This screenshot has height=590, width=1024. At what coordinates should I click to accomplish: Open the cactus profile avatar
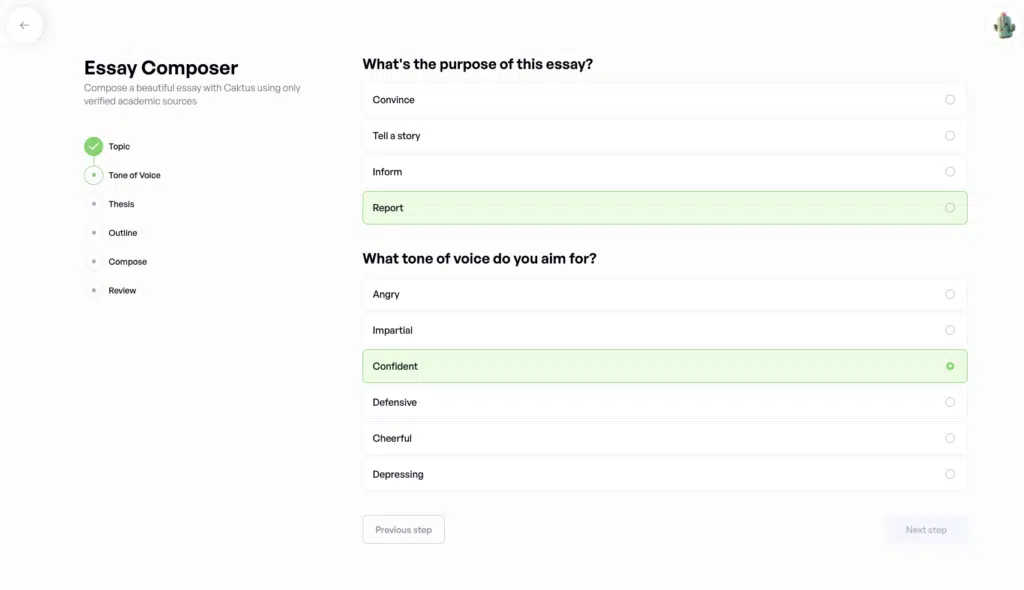tap(1004, 26)
